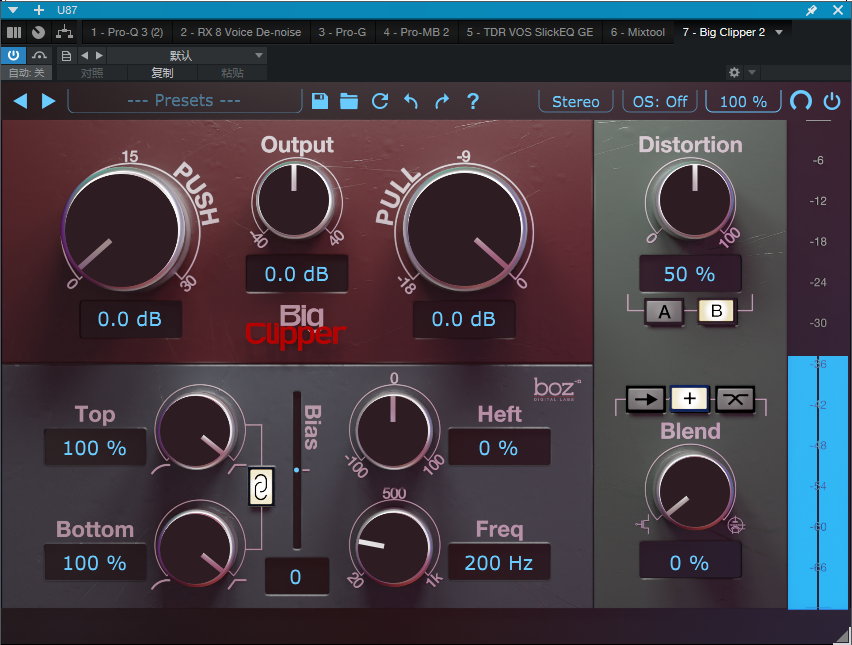This screenshot has width=852, height=645.
Task: Step to previous host preset arrow
Action: (x=84, y=55)
